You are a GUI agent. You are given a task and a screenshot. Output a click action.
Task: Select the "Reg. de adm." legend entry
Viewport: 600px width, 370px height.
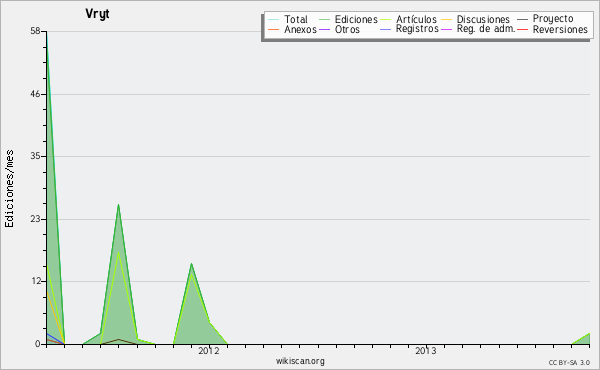[x=486, y=29]
